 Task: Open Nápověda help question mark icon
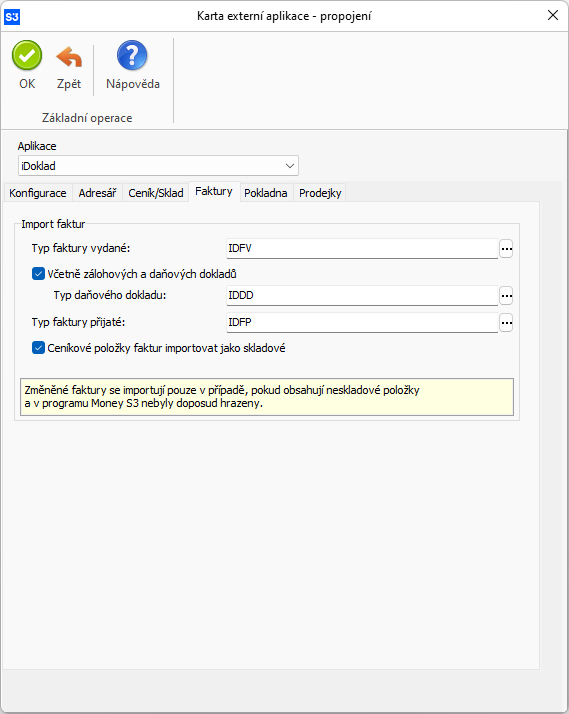pos(132,56)
